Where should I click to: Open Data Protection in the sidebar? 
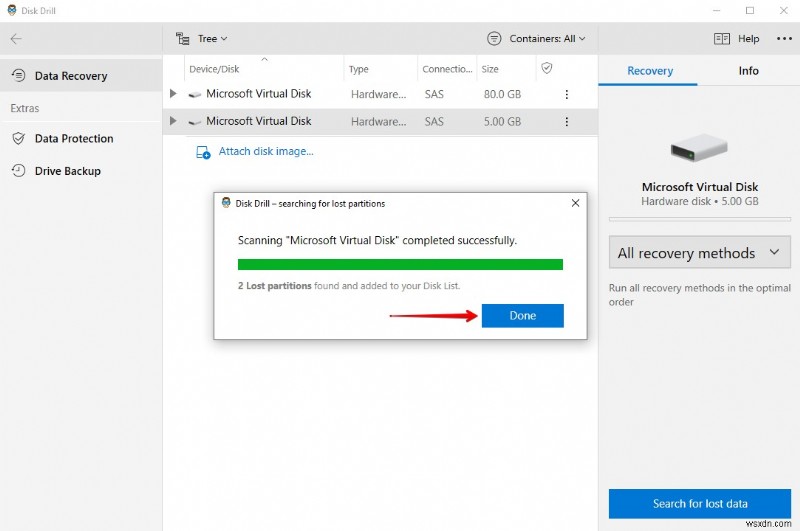coord(74,139)
